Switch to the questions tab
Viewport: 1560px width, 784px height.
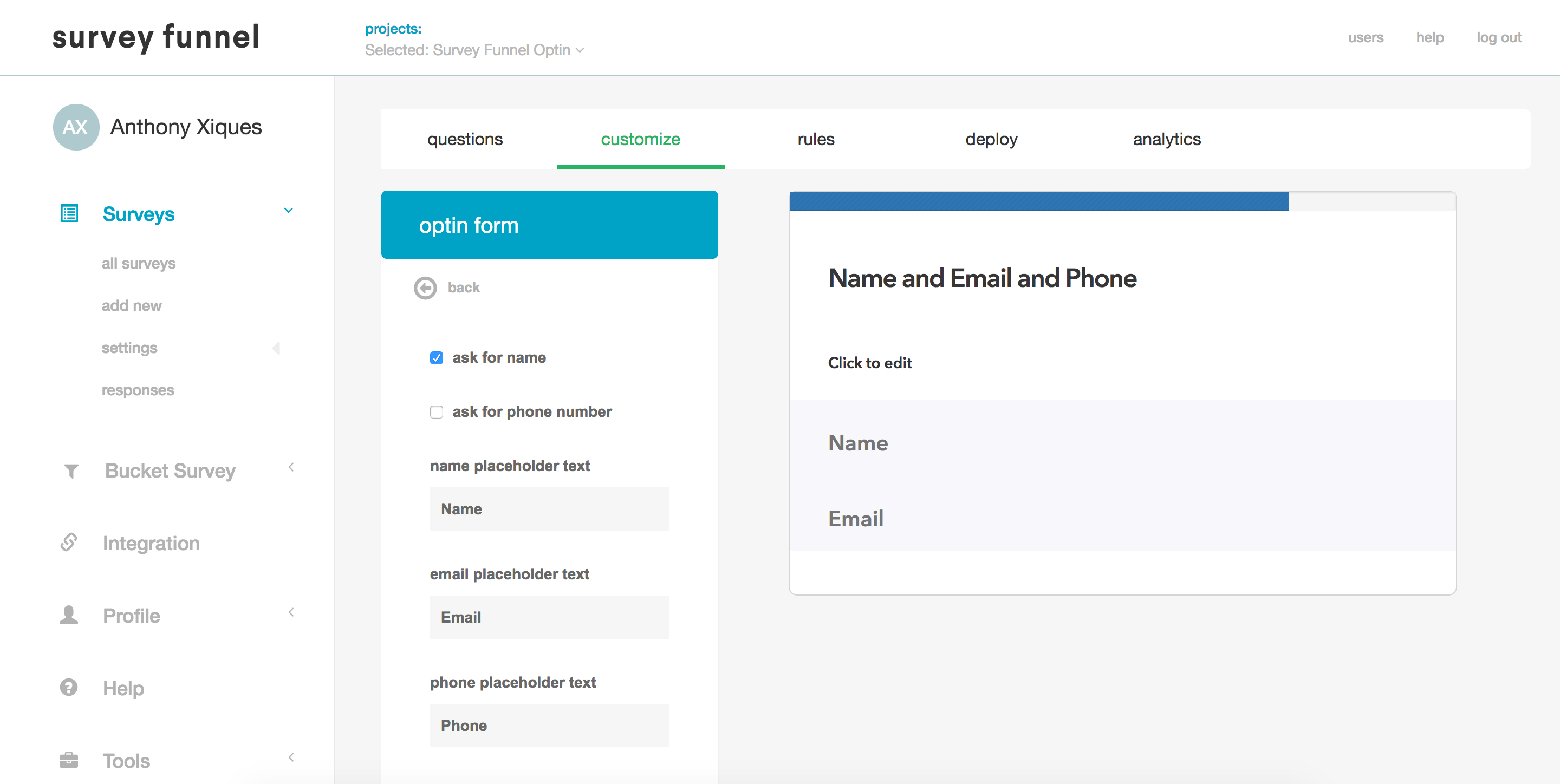pyautogui.click(x=465, y=139)
